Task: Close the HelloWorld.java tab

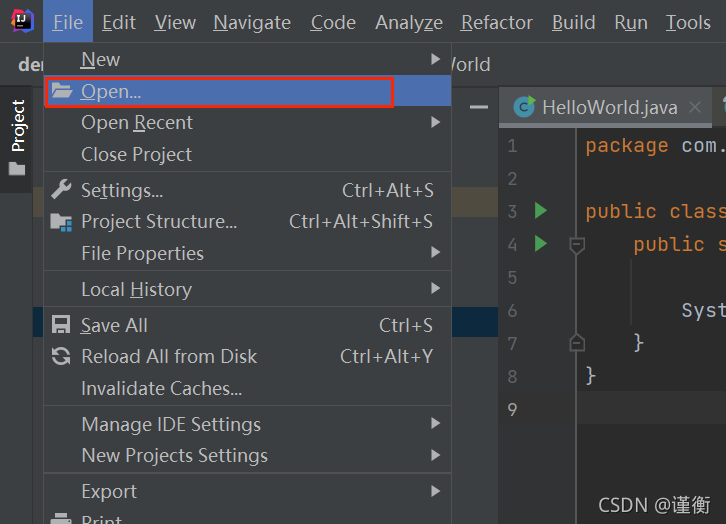Action: click(695, 107)
